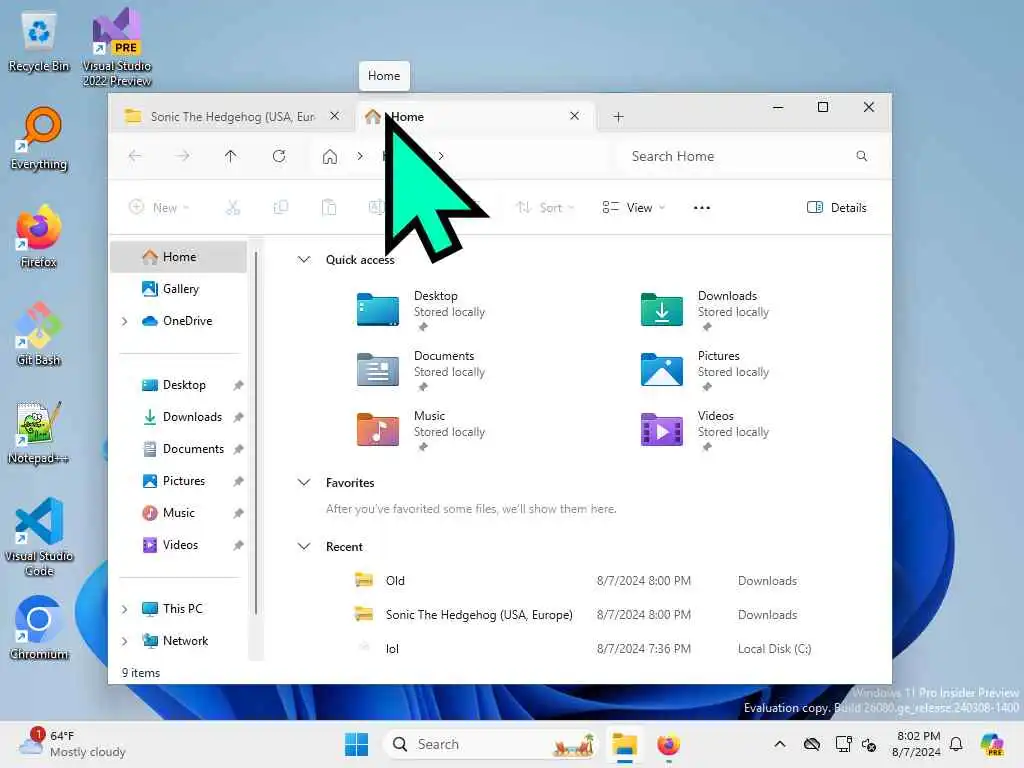The height and width of the screenshot is (768, 1024).
Task: Open the See more options ellipsis
Action: (702, 208)
